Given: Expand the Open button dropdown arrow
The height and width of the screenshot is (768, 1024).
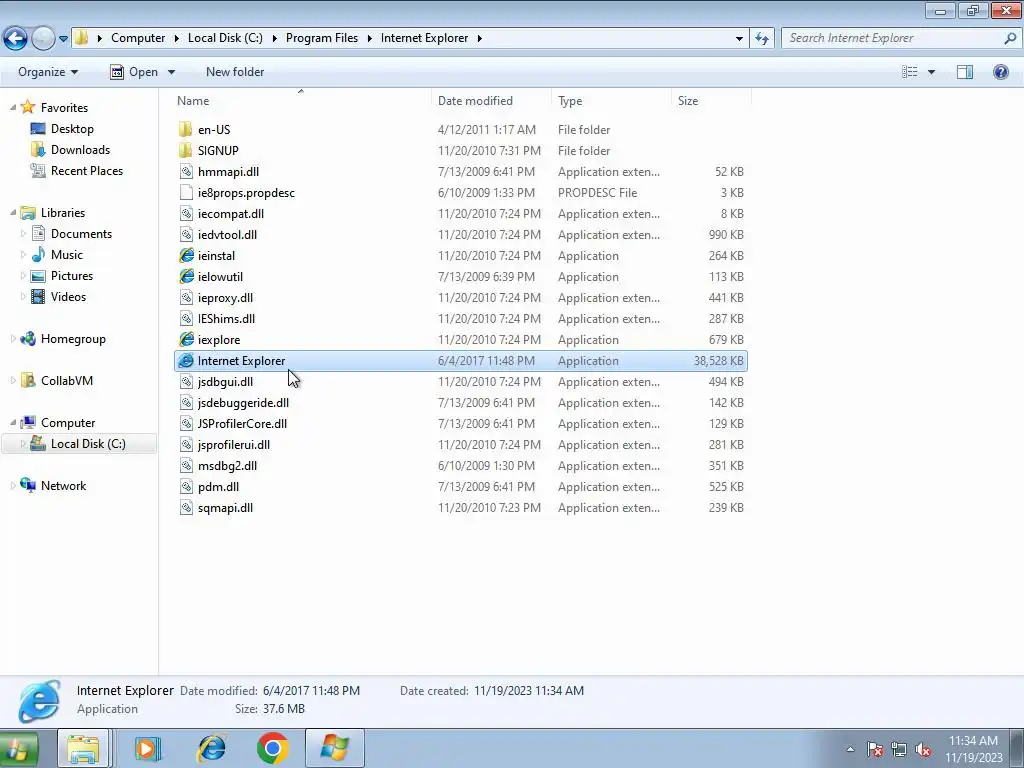Looking at the screenshot, I should pos(171,72).
